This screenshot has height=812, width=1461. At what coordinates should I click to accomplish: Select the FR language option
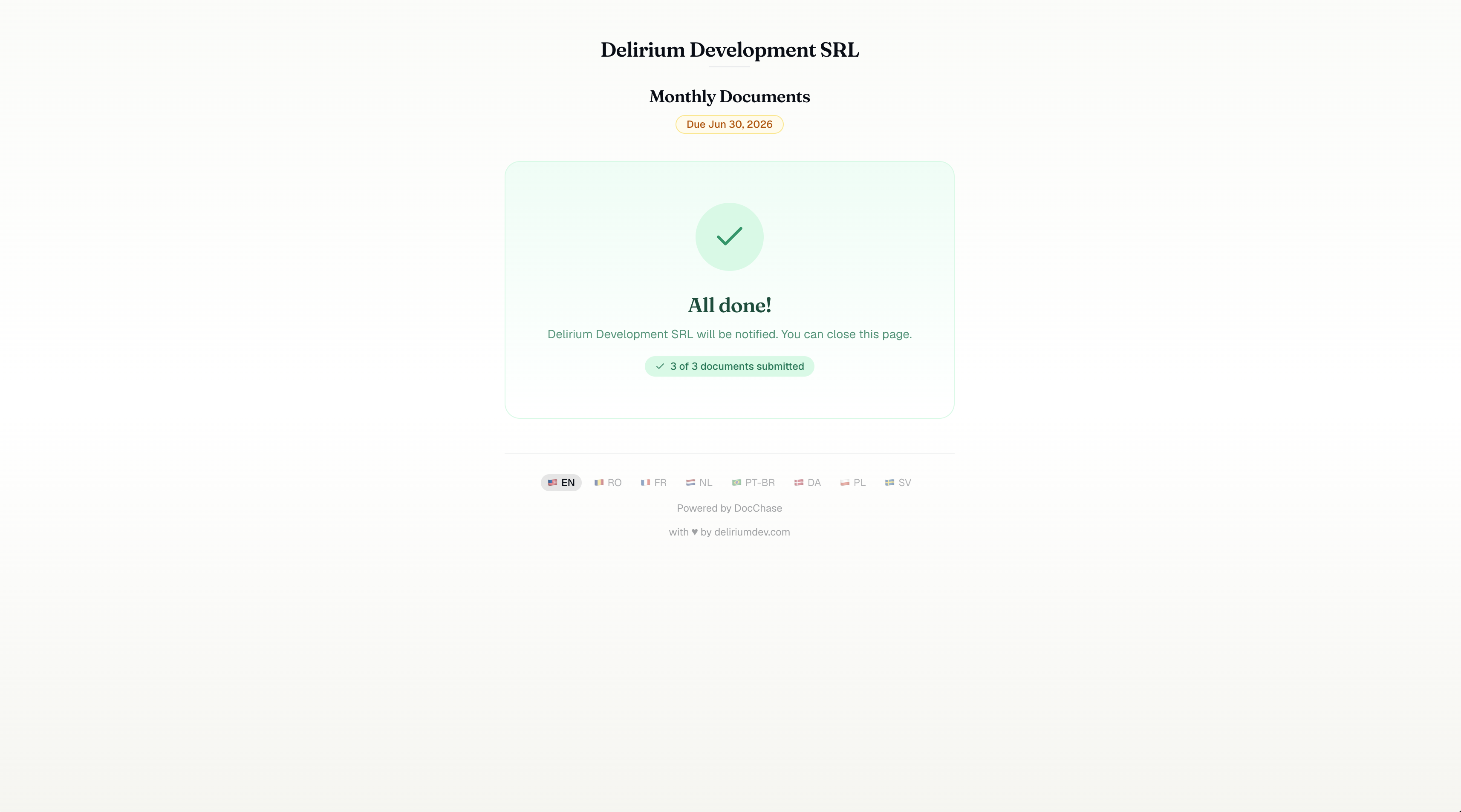pyautogui.click(x=653, y=483)
